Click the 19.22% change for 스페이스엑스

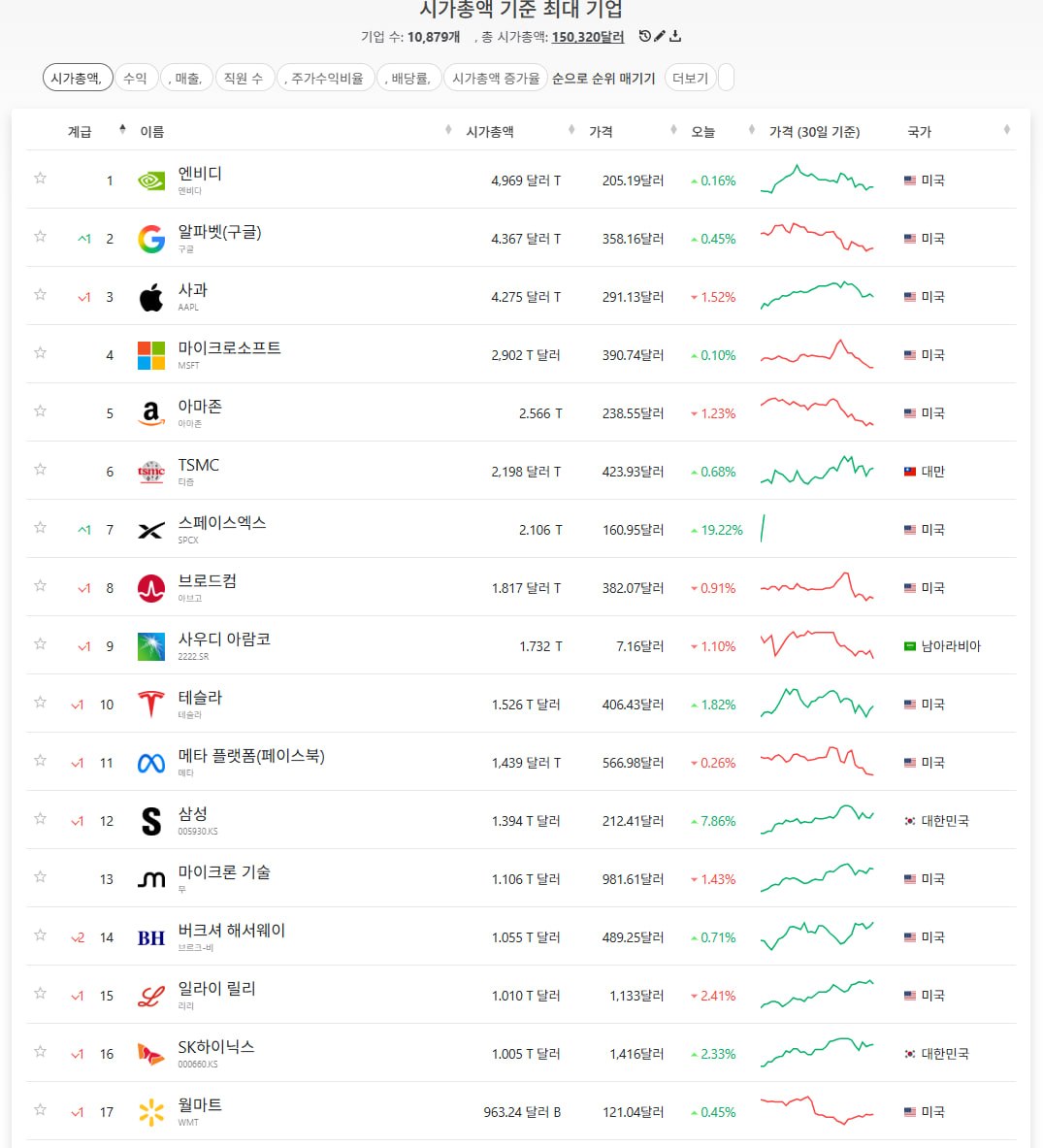tap(717, 530)
